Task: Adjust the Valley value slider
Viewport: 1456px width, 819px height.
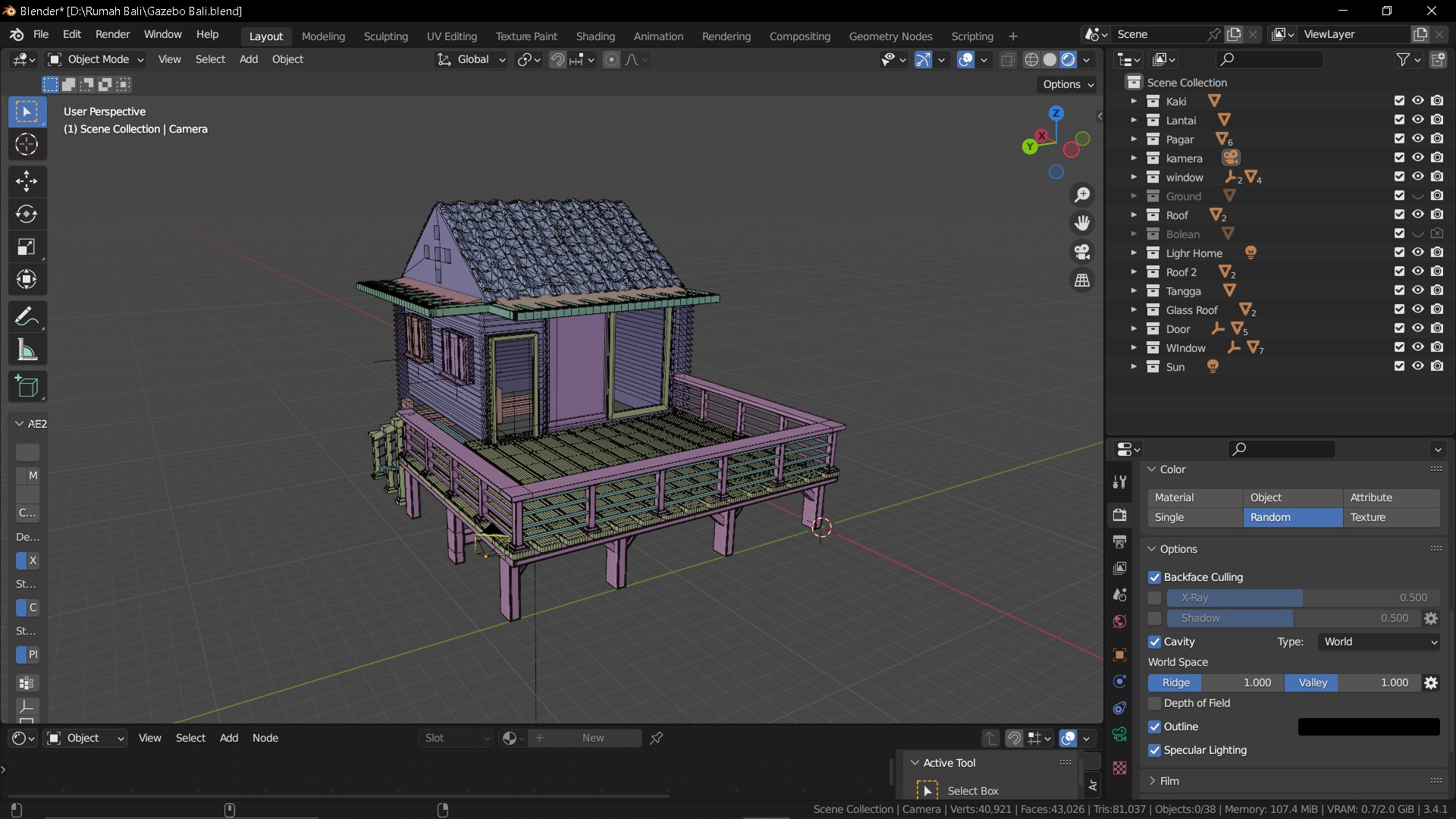Action: (x=1351, y=682)
